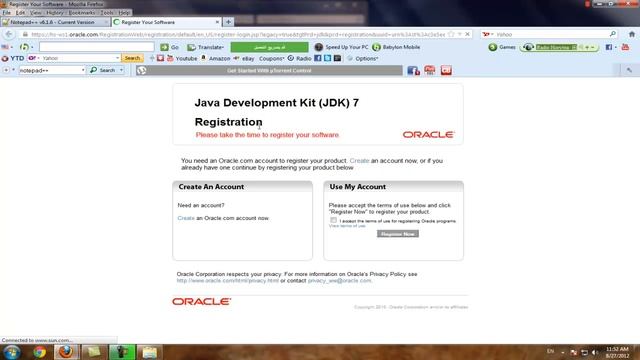Click the Twitter icon in the YTD toolbar
Image resolution: width=640 pixels, height=360 pixels.
pyautogui.click(x=327, y=58)
